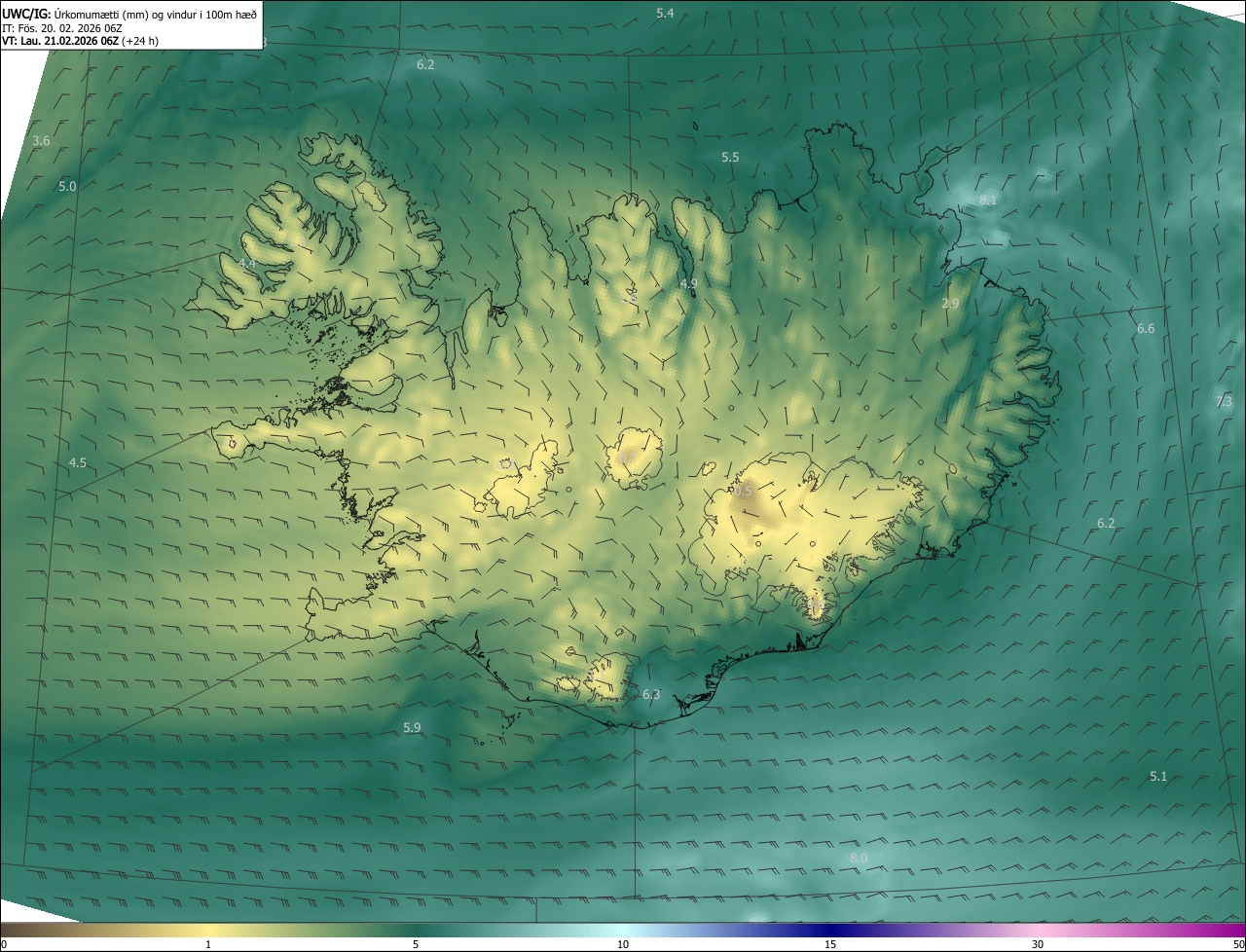Click the 5.0 map value label
1246x952 pixels.
pyautogui.click(x=67, y=186)
